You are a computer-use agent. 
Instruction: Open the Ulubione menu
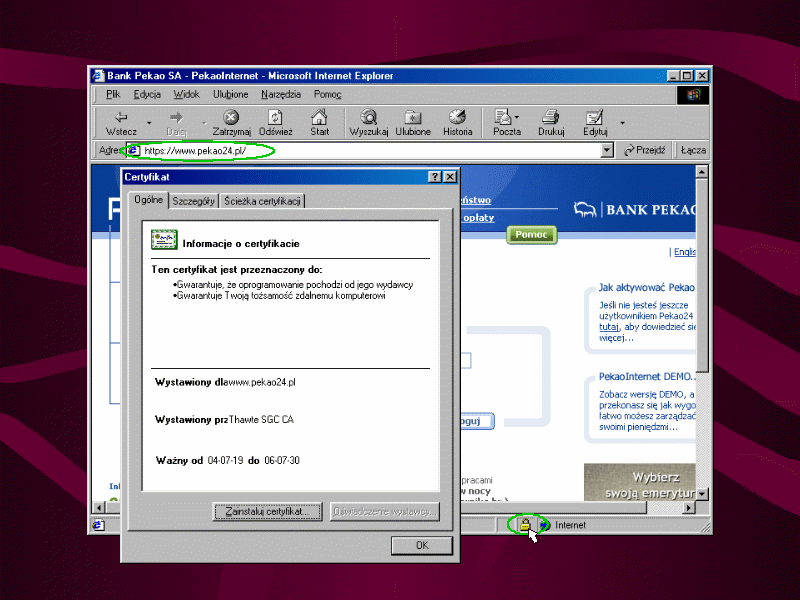click(231, 94)
